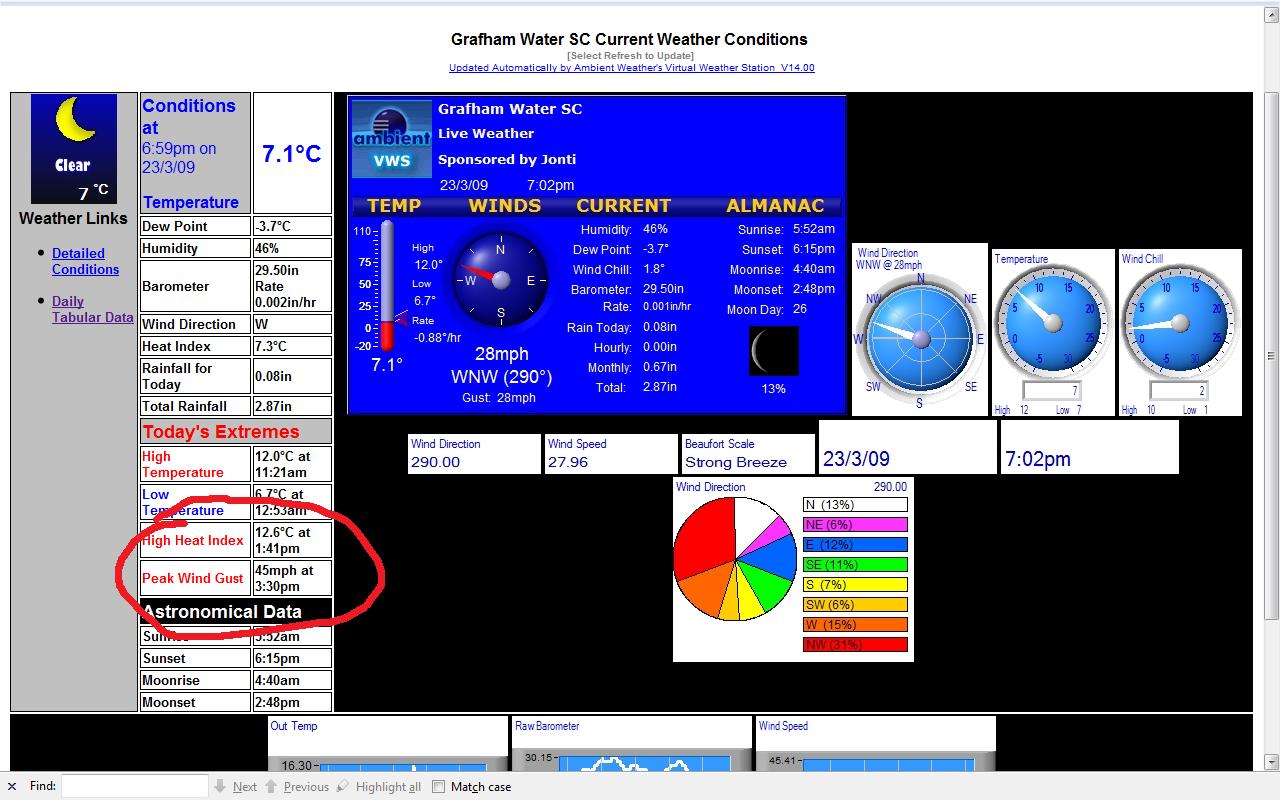Click the NE (6%) magenta legend swatch

click(x=855, y=525)
